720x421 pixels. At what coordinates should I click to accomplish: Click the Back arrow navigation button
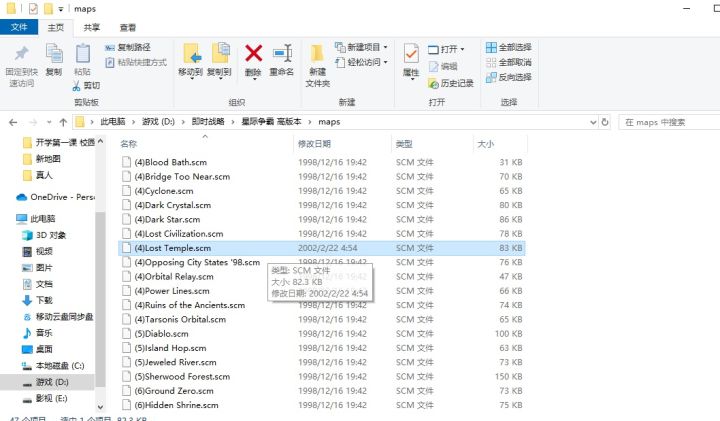coord(13,122)
